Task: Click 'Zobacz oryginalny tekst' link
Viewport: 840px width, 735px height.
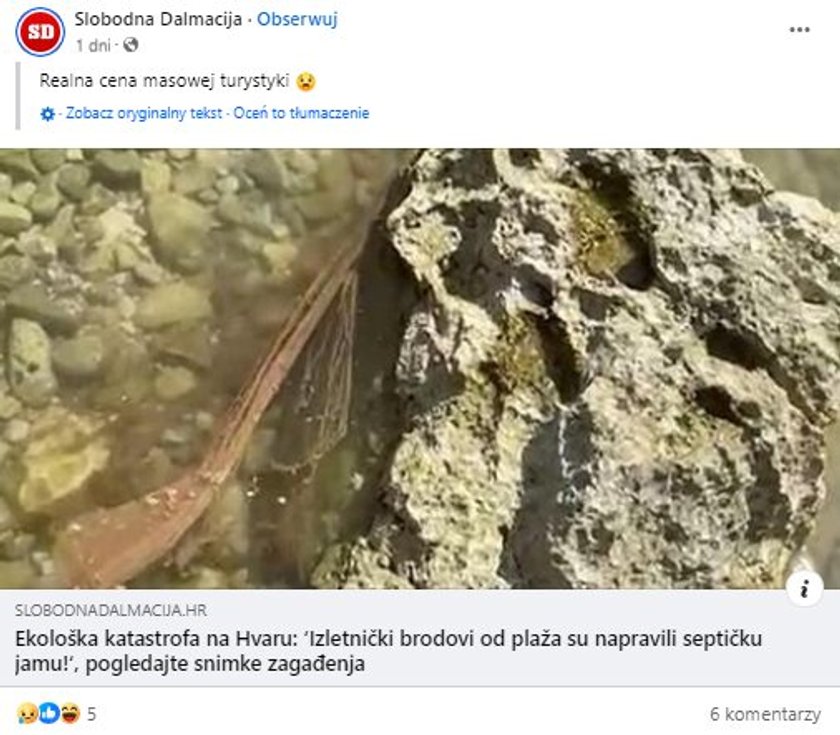Action: point(144,113)
